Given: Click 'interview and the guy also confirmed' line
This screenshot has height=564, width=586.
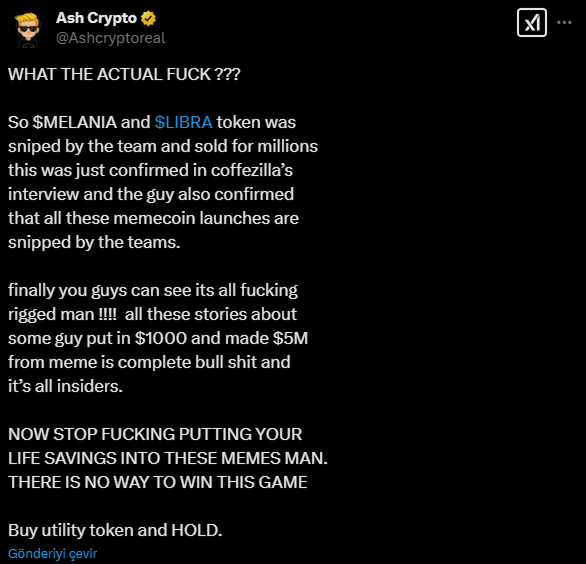Looking at the screenshot, I should click(151, 194).
